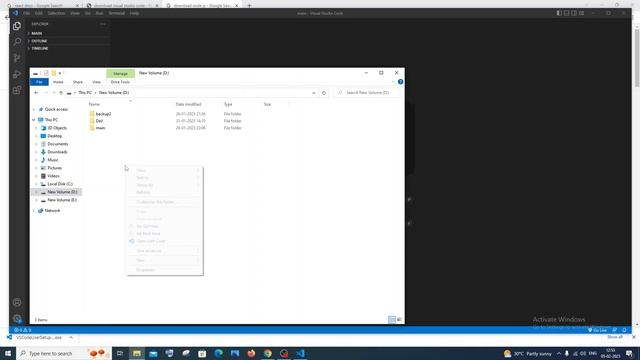Refresh the File Explorer address bar

pos(324,93)
